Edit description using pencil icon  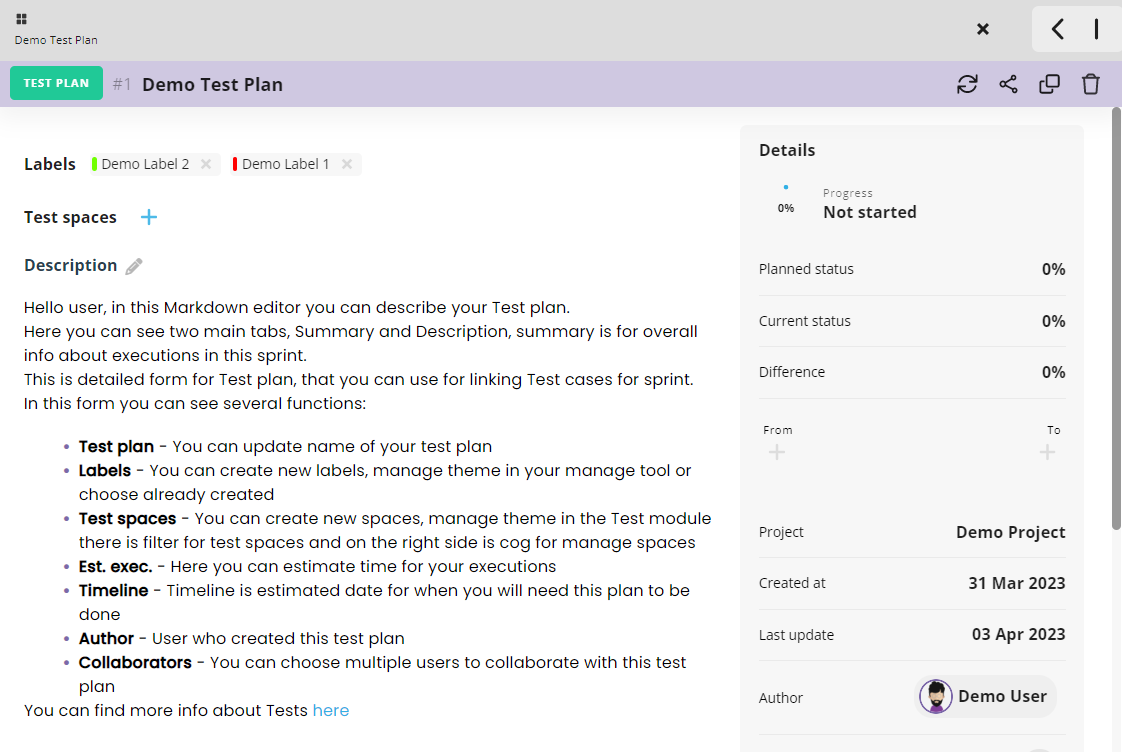tap(134, 266)
